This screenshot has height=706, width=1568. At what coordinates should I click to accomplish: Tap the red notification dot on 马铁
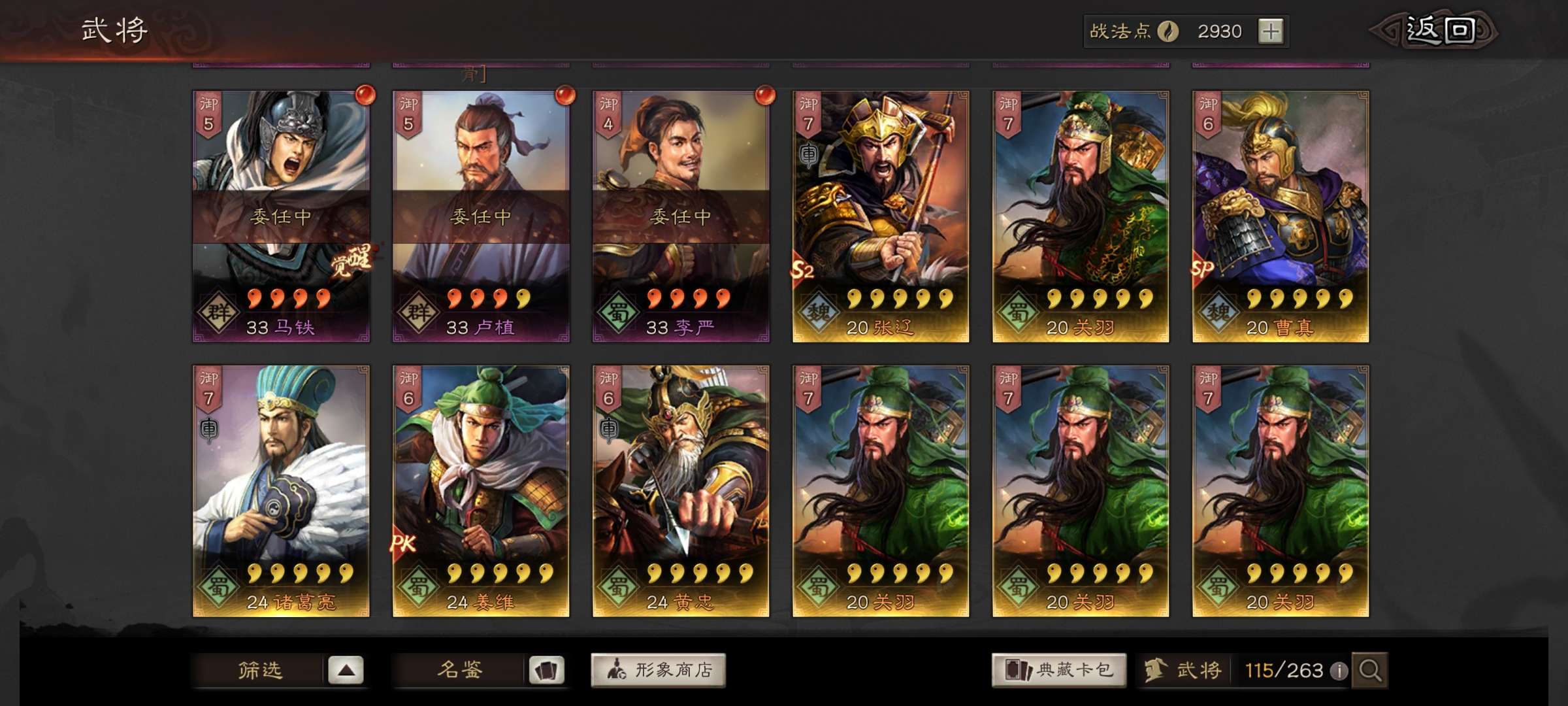point(366,95)
